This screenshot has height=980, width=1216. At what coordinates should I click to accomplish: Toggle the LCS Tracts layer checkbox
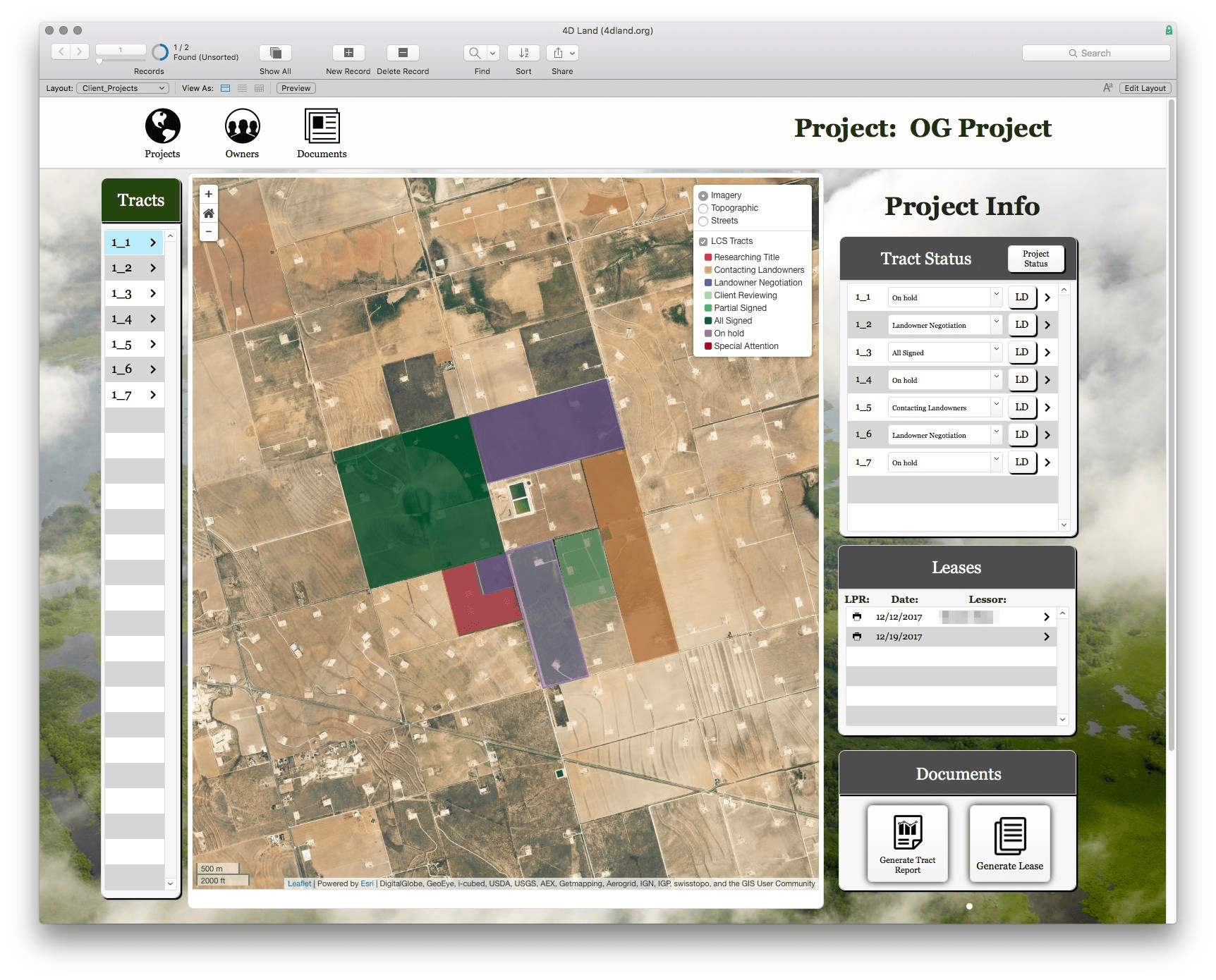pos(703,242)
